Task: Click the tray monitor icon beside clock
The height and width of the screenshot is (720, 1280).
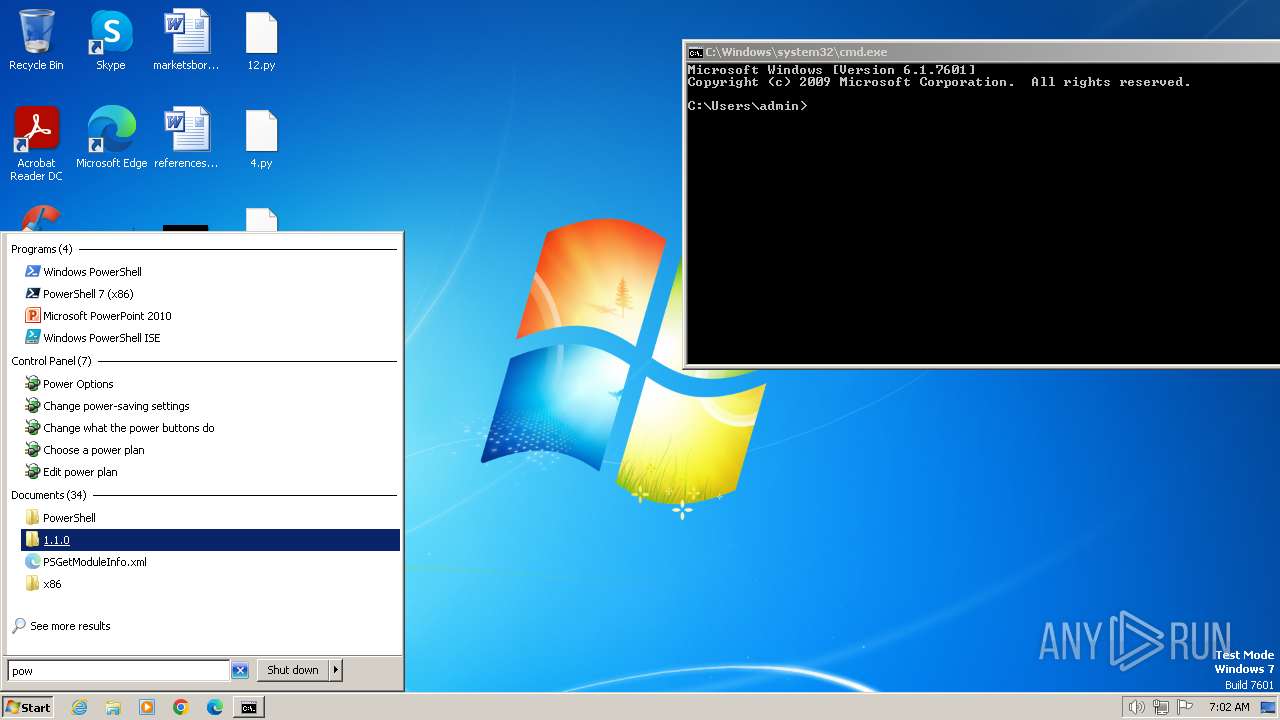Action: (1268, 707)
